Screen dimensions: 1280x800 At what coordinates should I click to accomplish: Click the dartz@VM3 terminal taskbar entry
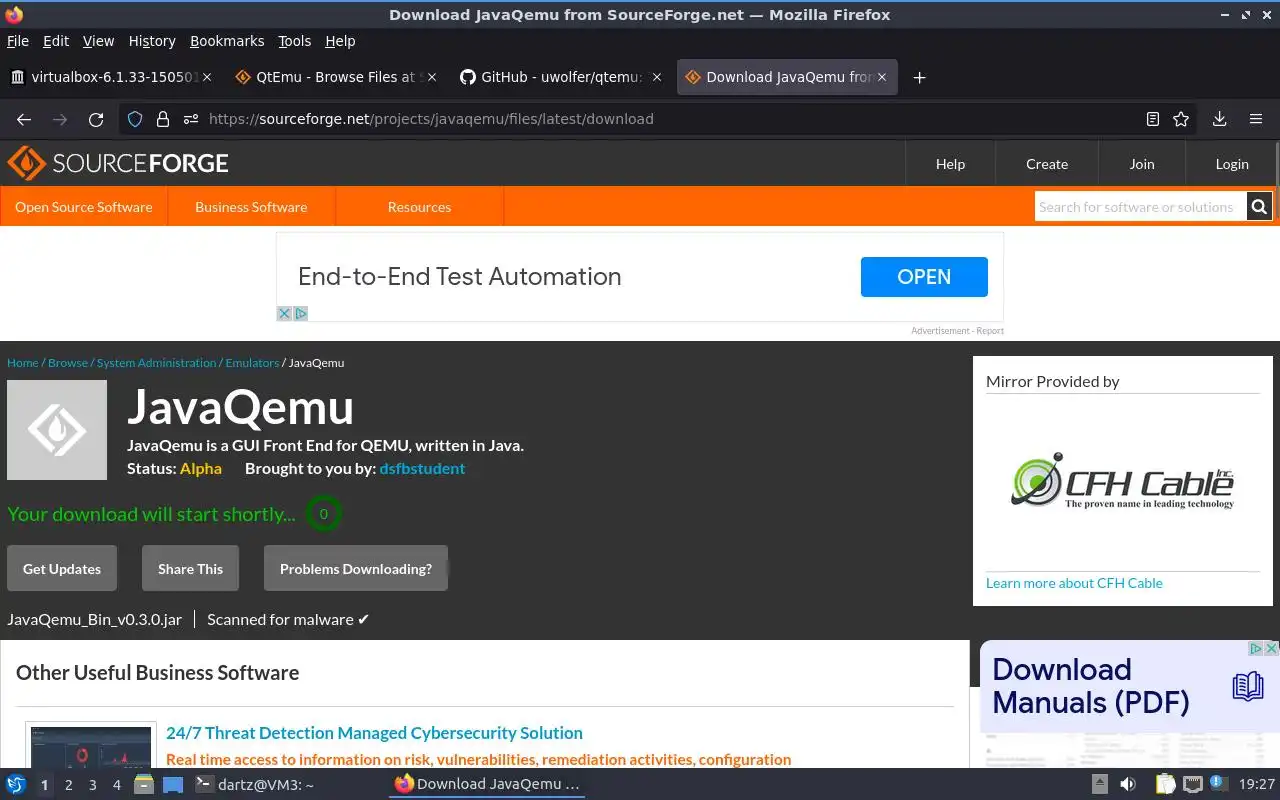[254, 784]
